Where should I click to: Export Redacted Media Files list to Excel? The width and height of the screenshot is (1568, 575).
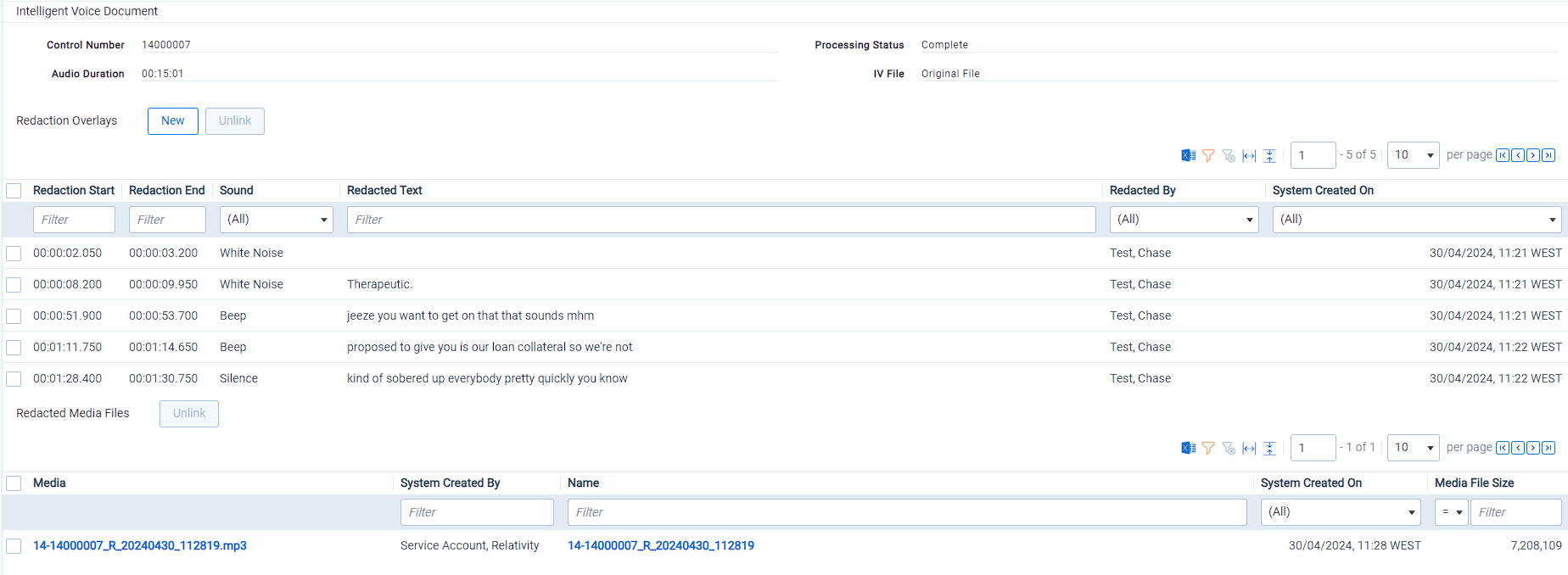click(x=1188, y=448)
